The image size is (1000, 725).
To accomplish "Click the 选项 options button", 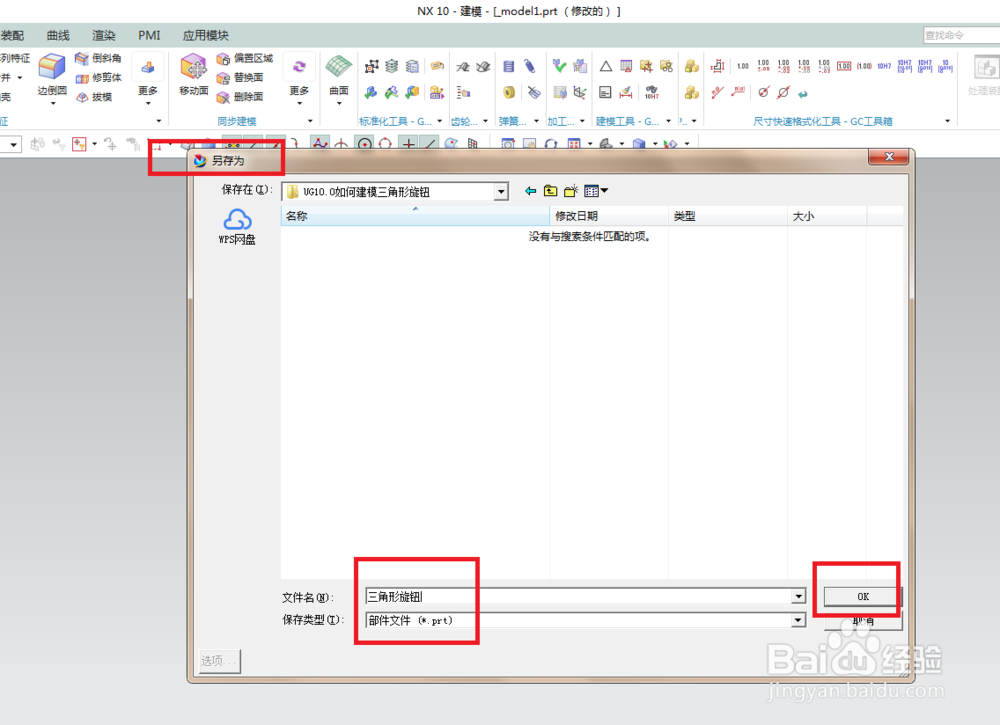I will [220, 661].
